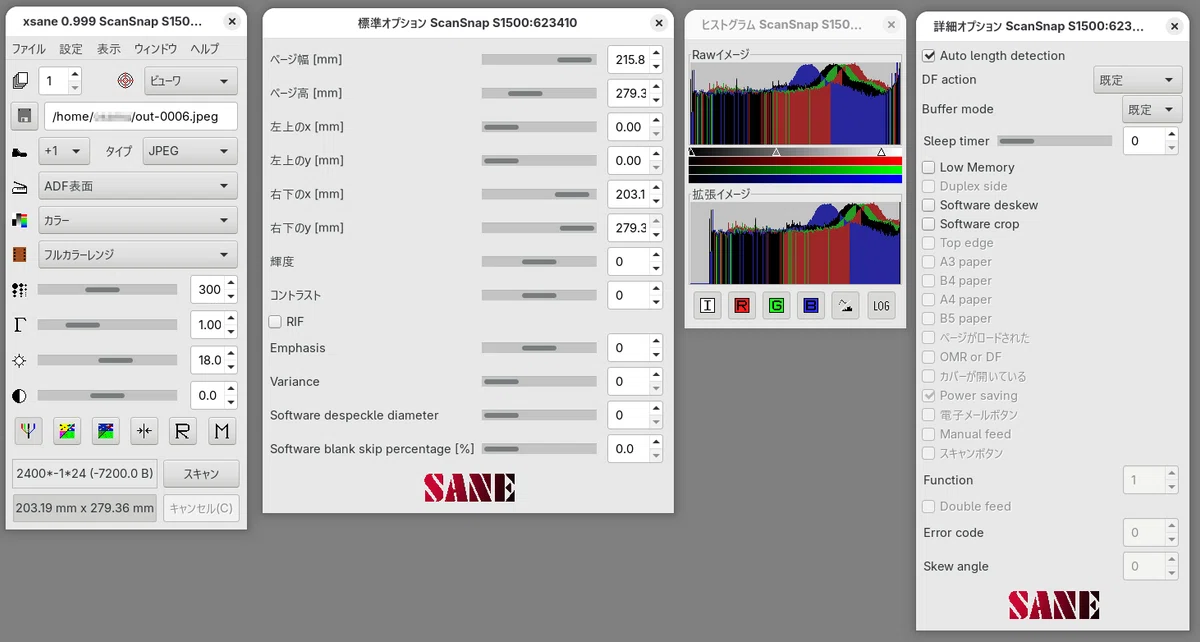Click the negative/invert arrows icon in xsane

pyautogui.click(x=145, y=431)
